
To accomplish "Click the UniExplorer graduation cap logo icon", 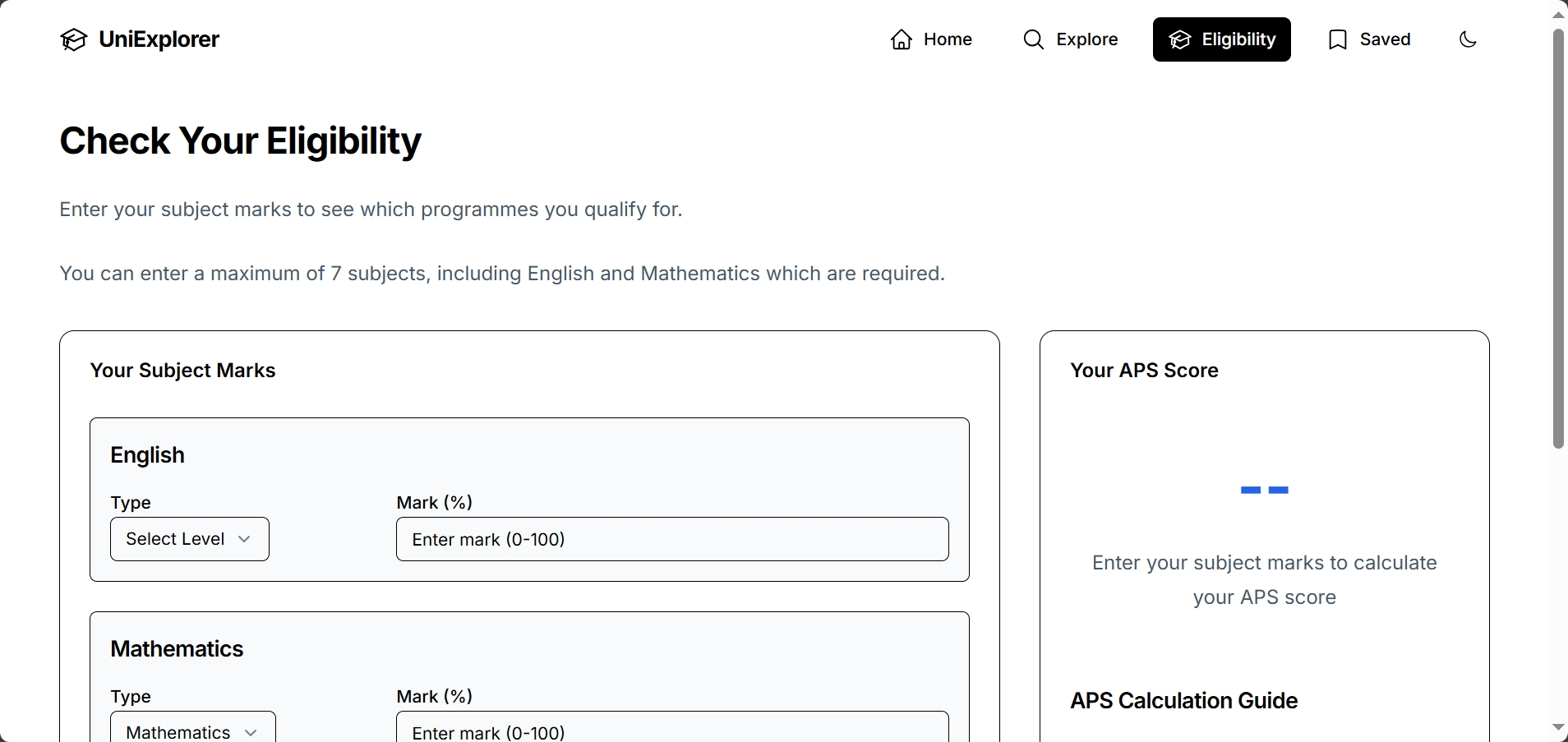I will [x=74, y=39].
